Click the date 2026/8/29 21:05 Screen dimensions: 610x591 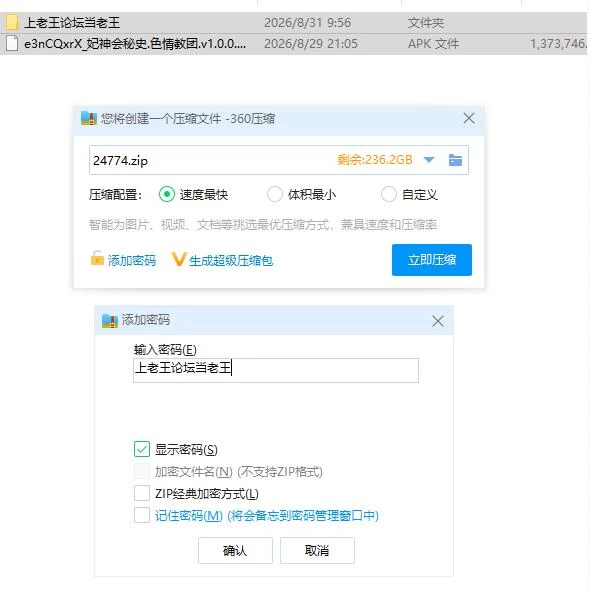pos(311,44)
